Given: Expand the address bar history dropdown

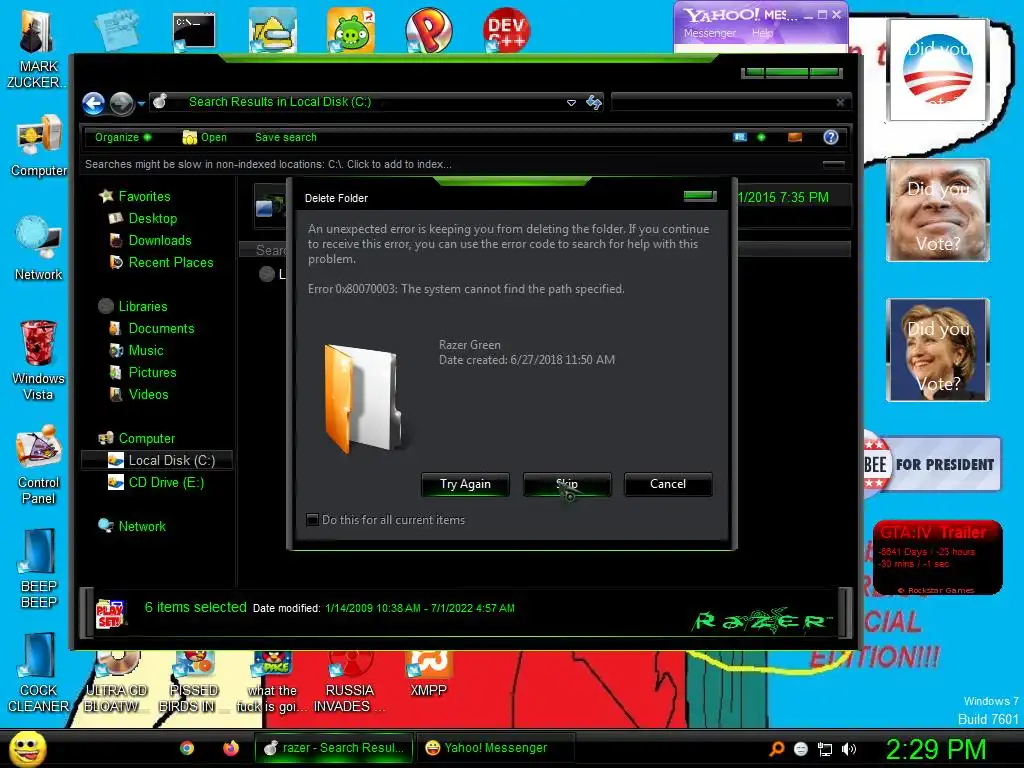Looking at the screenshot, I should pos(571,103).
